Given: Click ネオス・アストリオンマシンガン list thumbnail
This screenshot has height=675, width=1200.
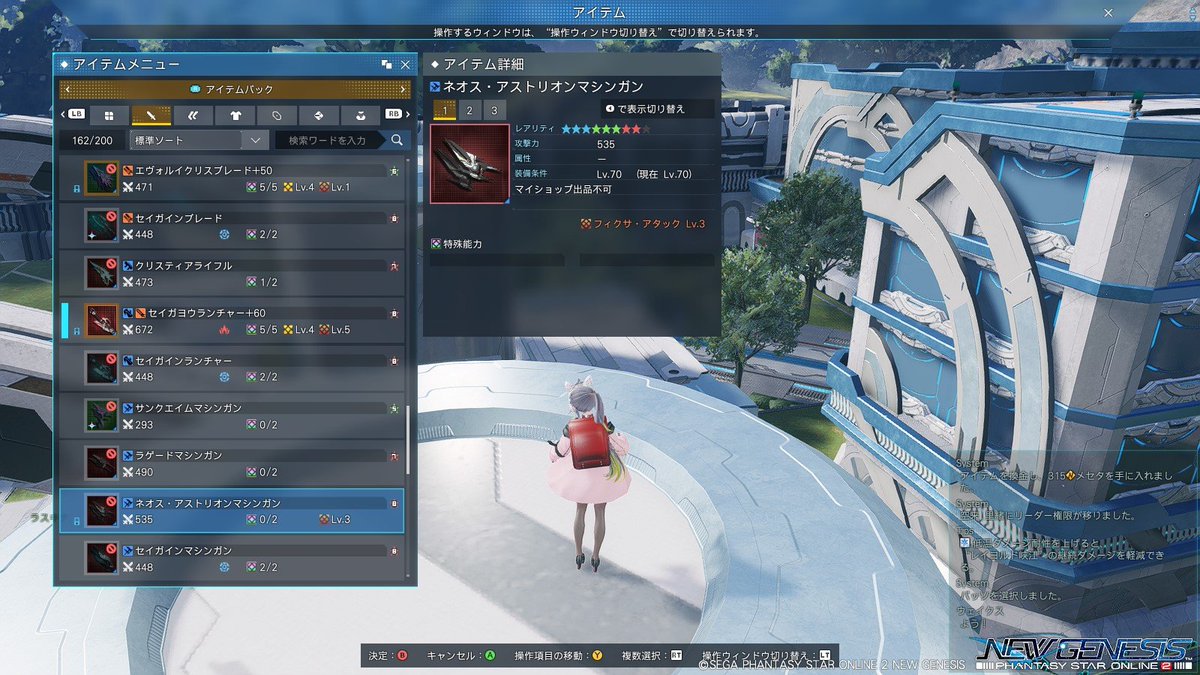Looking at the screenshot, I should tap(102, 510).
